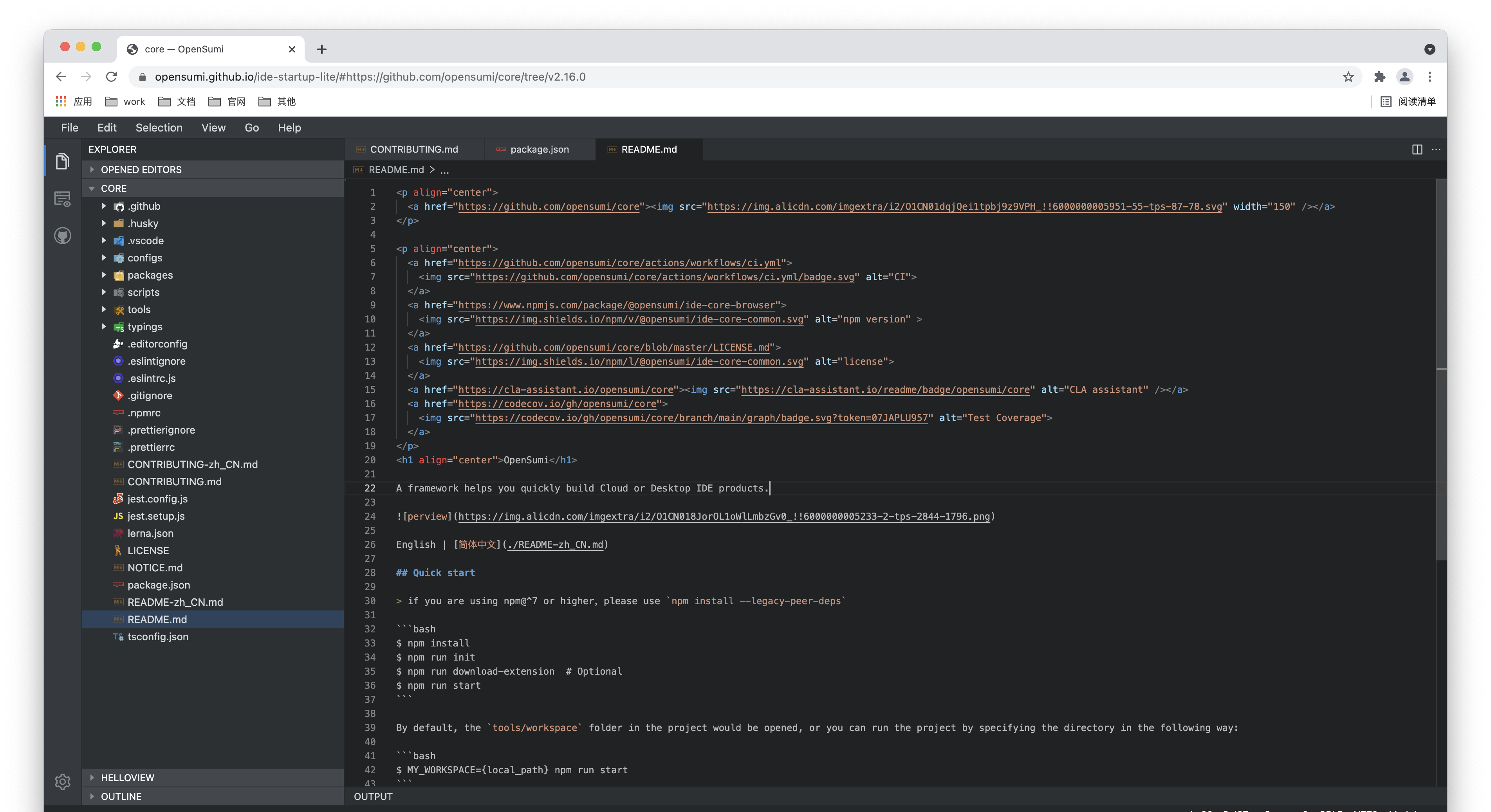Open the 其他 bookmarks folder
The height and width of the screenshot is (812, 1491).
pos(277,101)
